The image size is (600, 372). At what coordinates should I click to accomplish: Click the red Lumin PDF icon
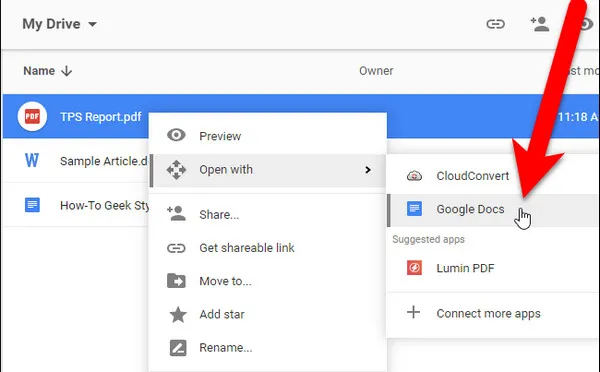(414, 268)
